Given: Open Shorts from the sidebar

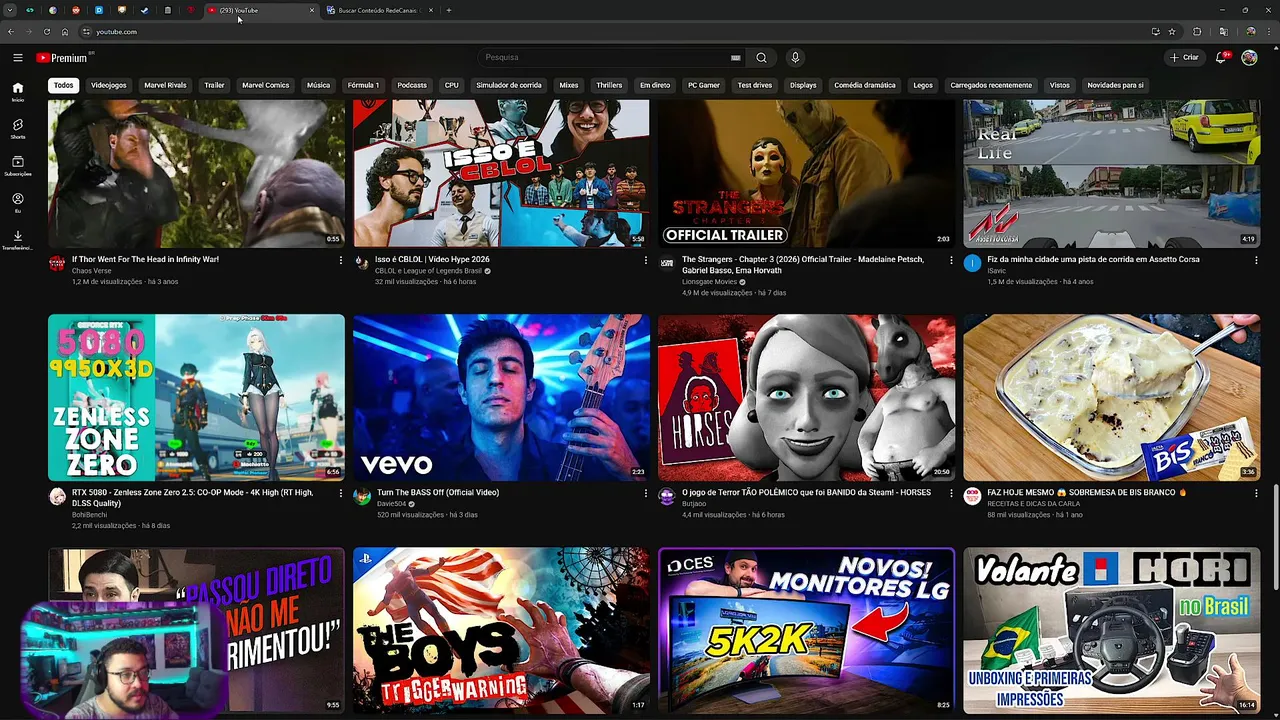Looking at the screenshot, I should pos(18,128).
